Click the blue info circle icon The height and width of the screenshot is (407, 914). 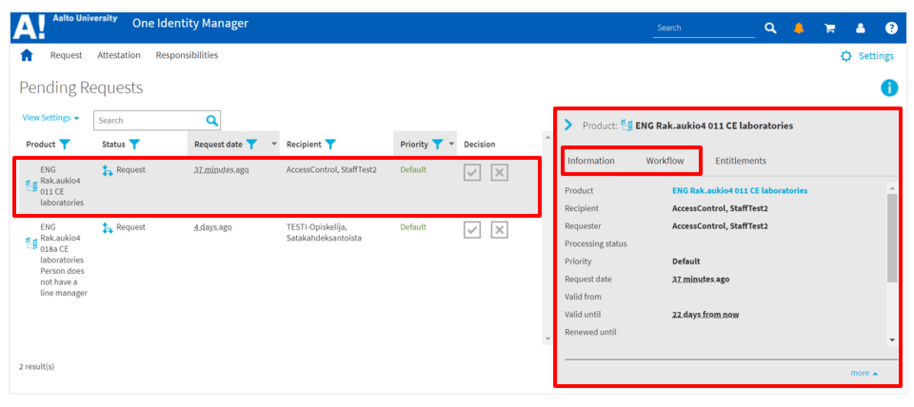tap(889, 88)
